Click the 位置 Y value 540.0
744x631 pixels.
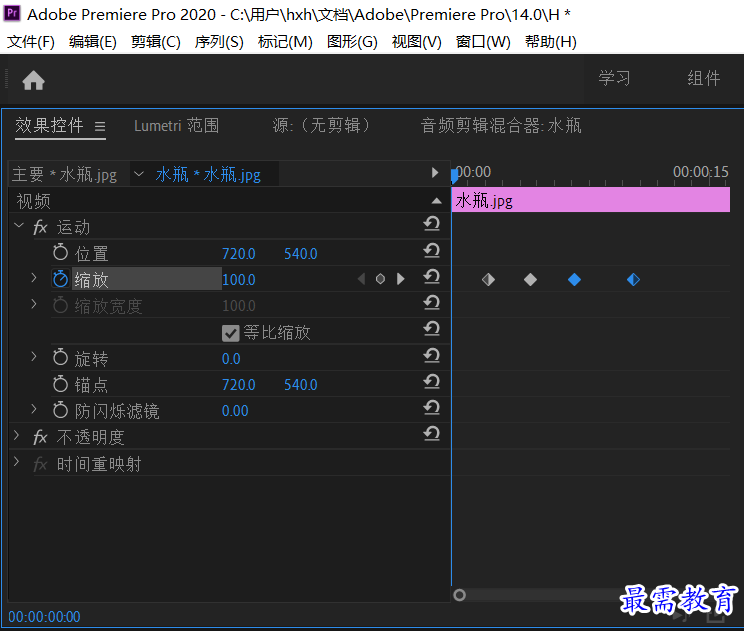point(301,254)
